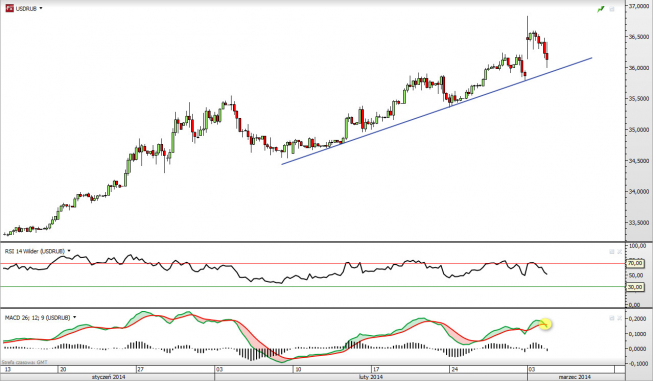Close the RSI 14 Wilder panel
The width and height of the screenshot is (653, 381).
point(619,252)
